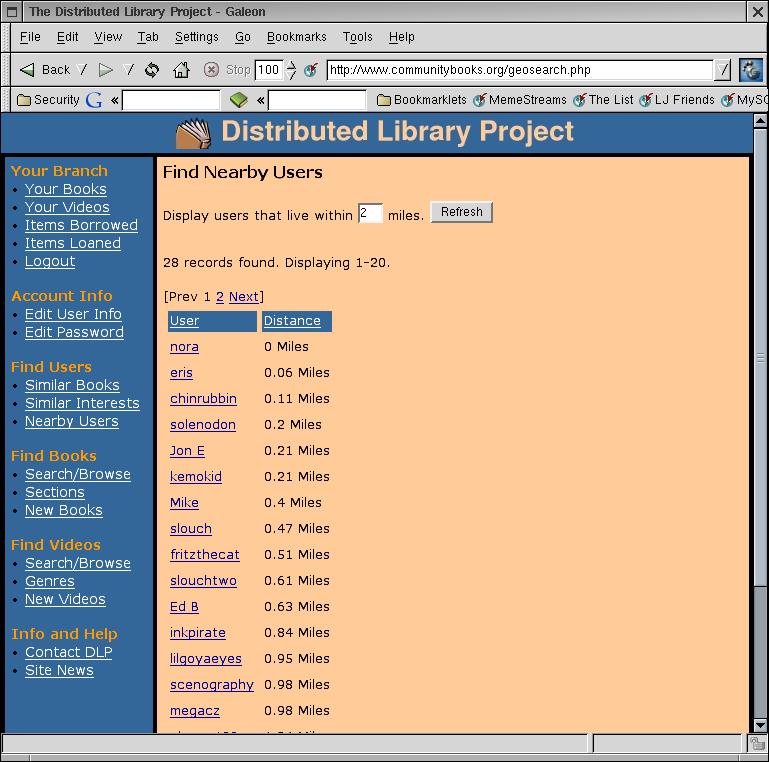Click the green book search icon
The height and width of the screenshot is (762, 769).
(238, 100)
